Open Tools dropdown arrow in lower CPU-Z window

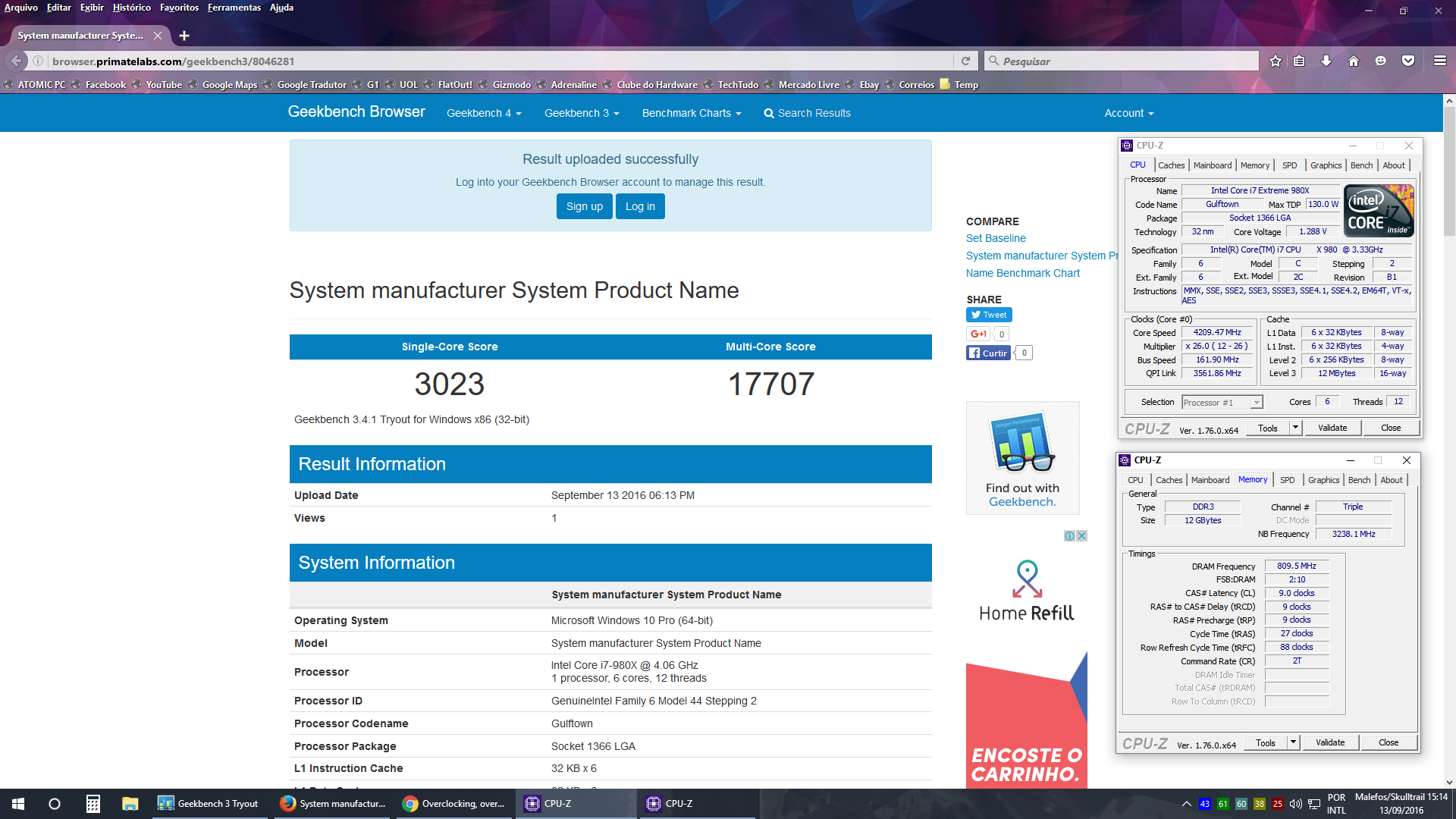point(1293,742)
